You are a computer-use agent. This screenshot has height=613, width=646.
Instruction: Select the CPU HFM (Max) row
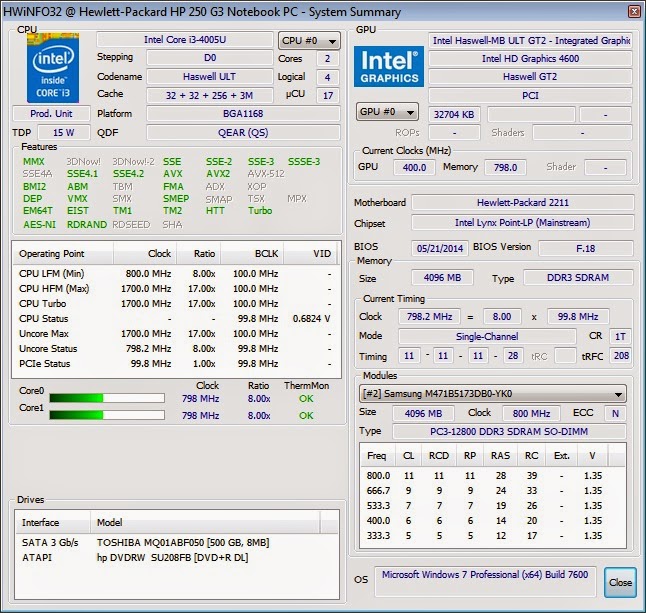pyautogui.click(x=175, y=288)
